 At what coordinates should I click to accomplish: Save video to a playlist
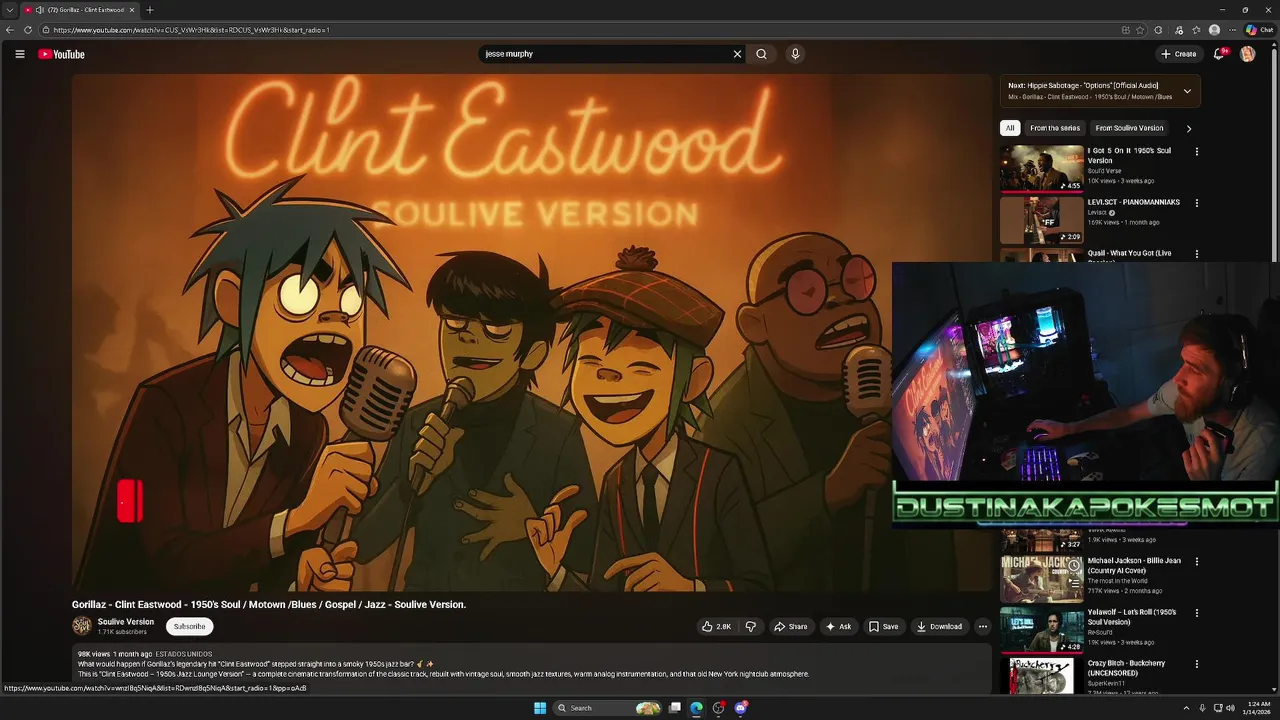883,627
